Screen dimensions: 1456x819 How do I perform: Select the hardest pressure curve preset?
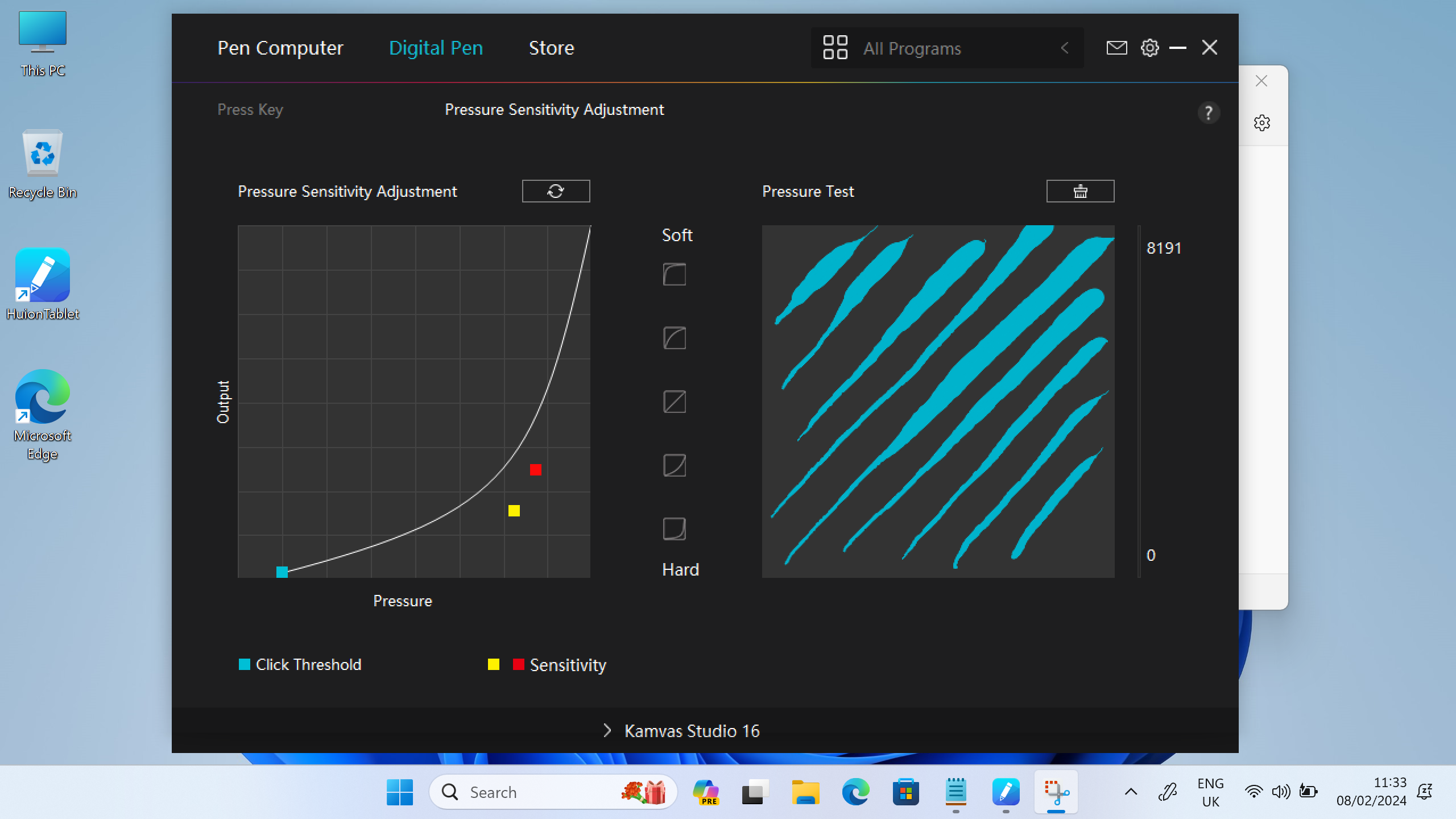[x=674, y=529]
